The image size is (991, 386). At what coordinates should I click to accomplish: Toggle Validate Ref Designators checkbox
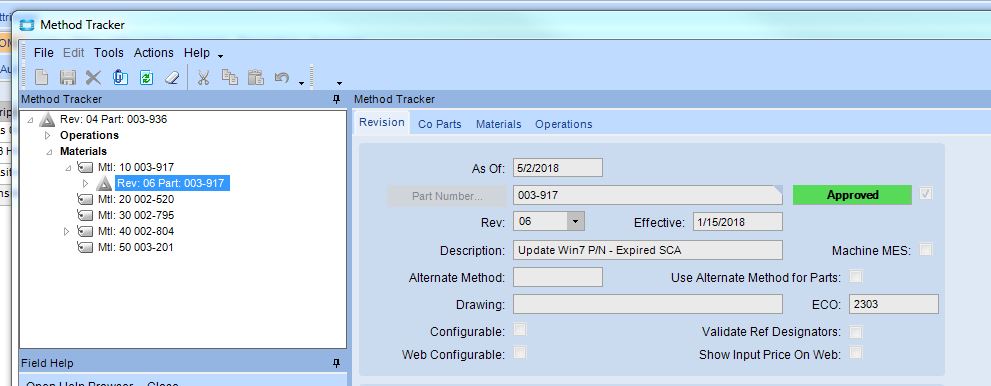pos(856,332)
